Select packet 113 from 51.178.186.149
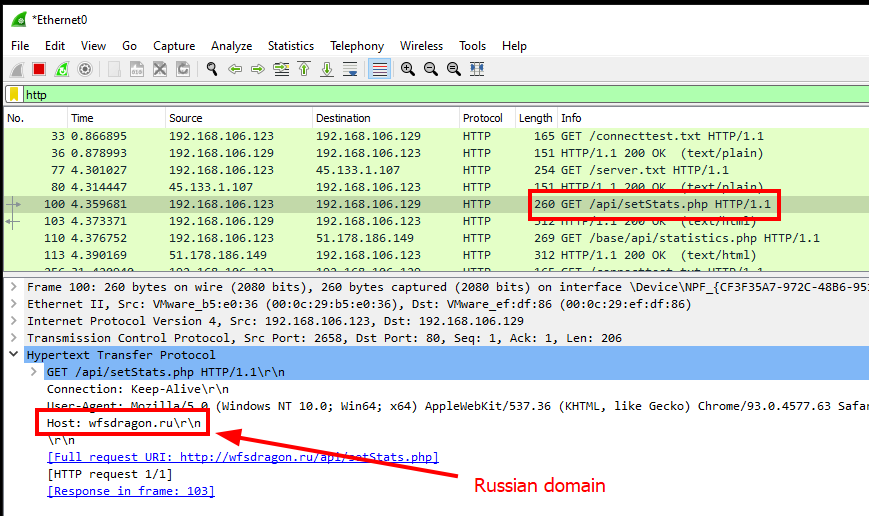 436,255
